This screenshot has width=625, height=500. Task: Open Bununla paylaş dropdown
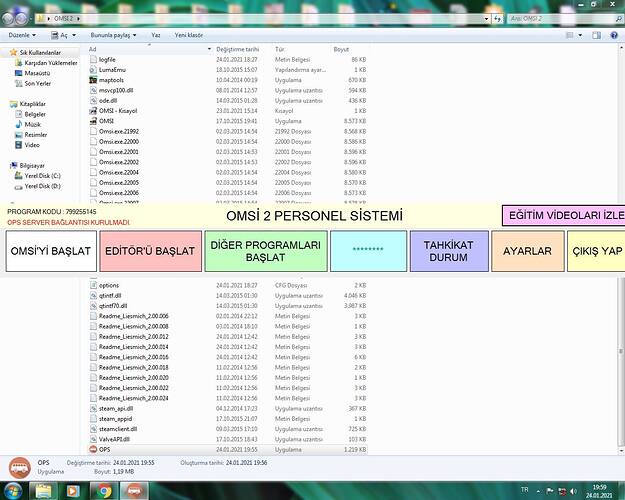pyautogui.click(x=114, y=35)
